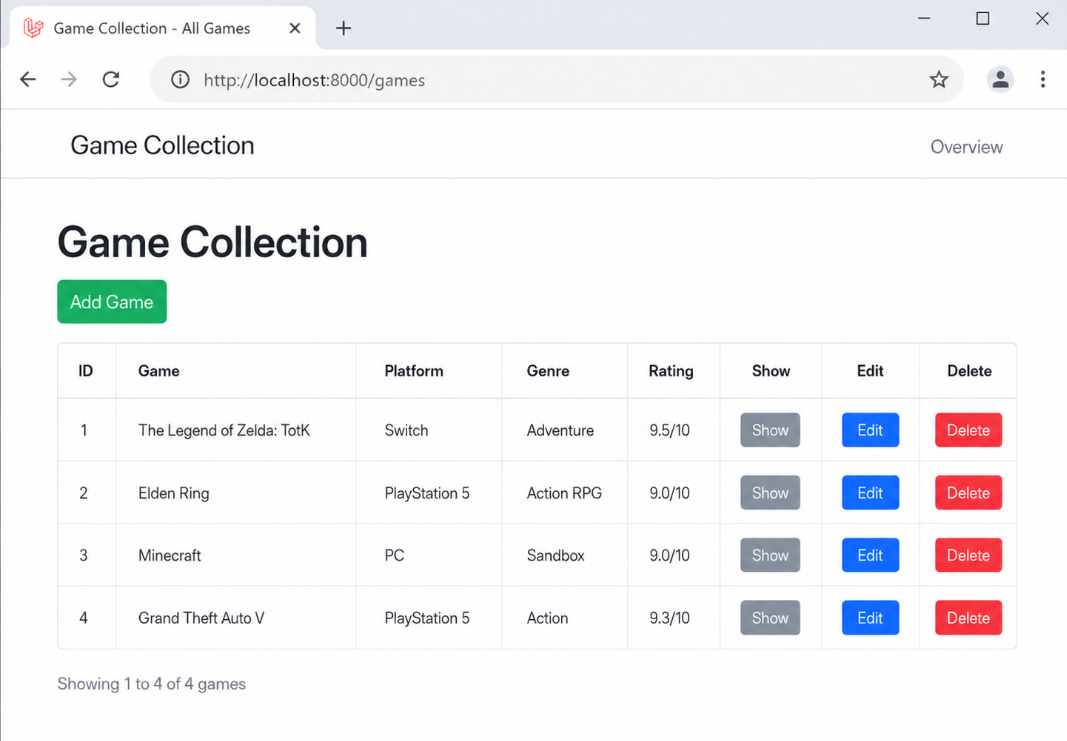Bookmark this page with the star icon
Viewport: 1067px width, 741px height.
coord(939,80)
